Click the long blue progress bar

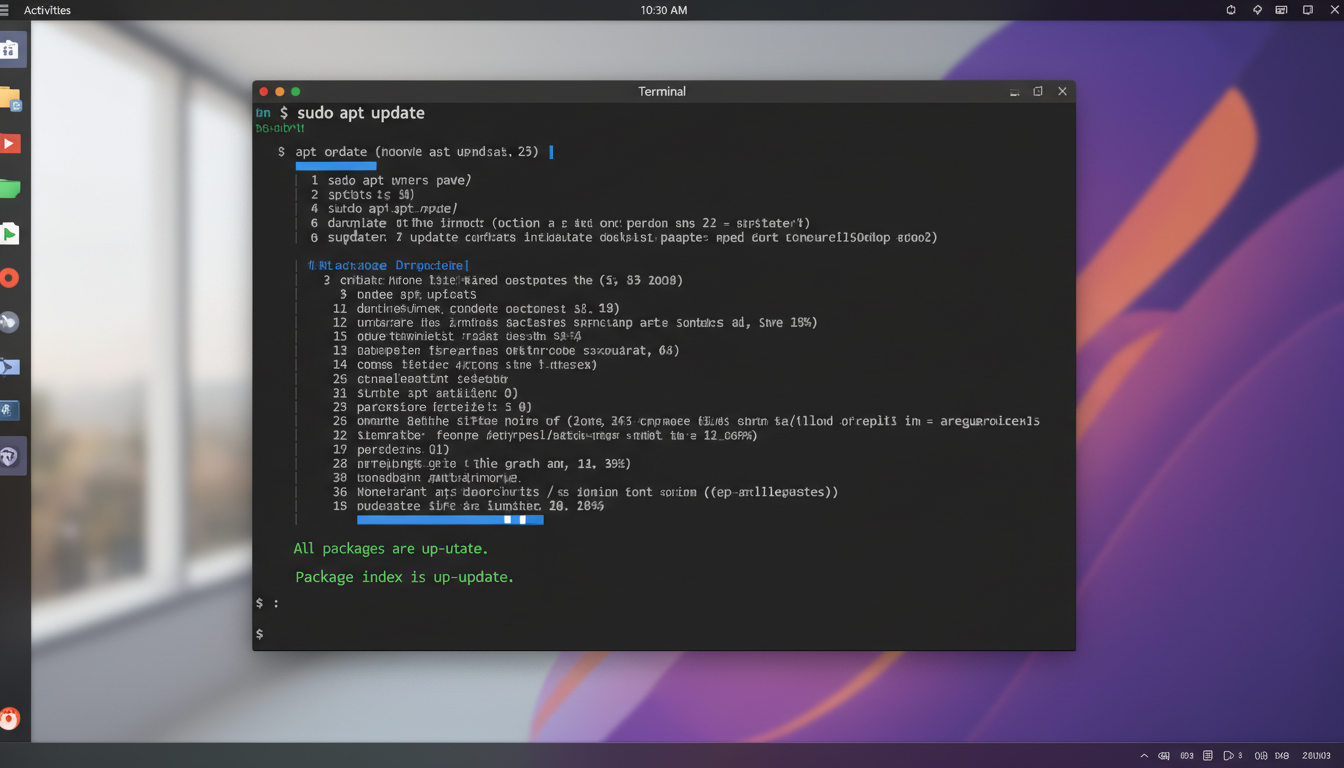(x=450, y=520)
